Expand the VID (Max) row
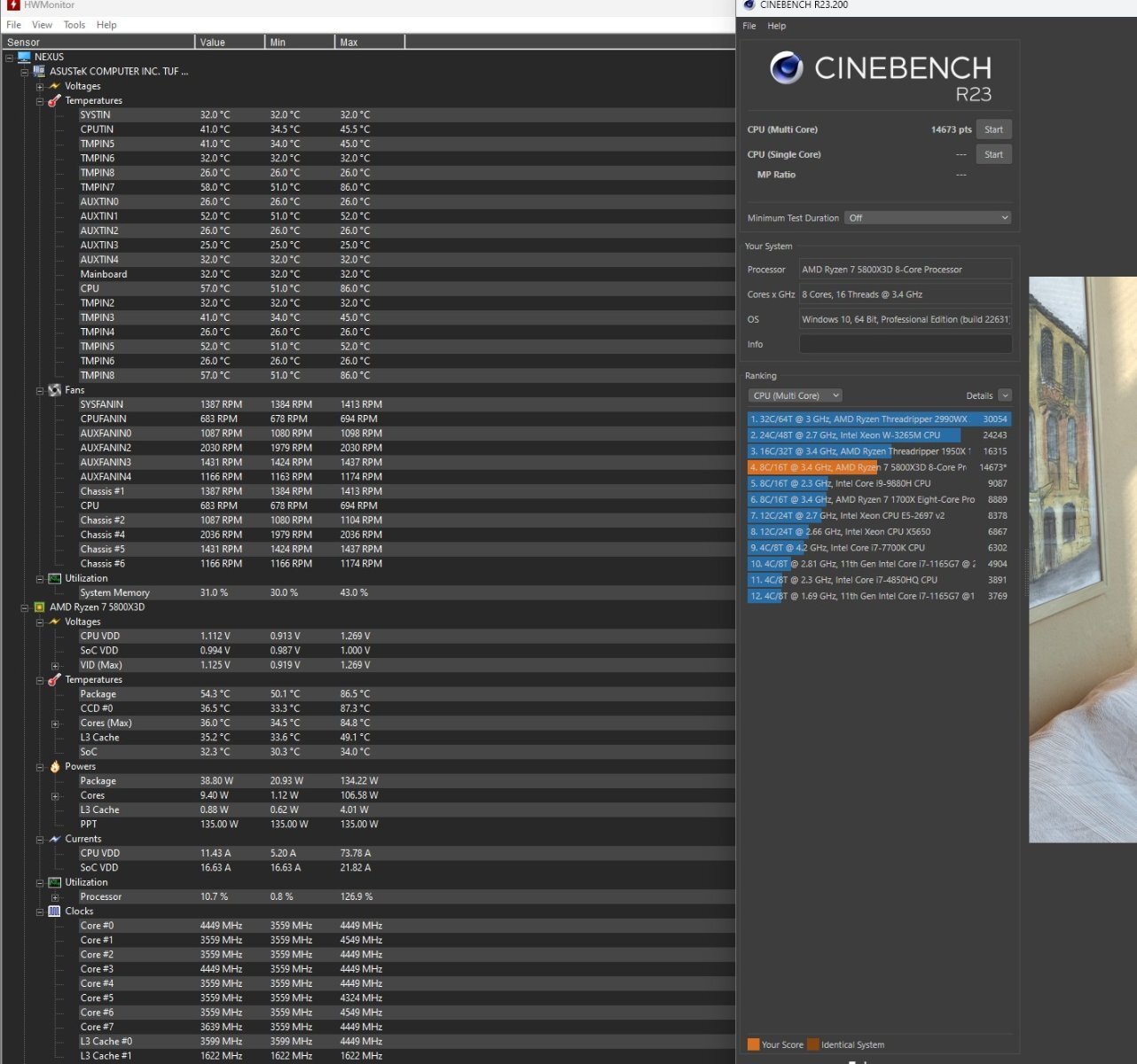The image size is (1137, 1064). click(54, 666)
